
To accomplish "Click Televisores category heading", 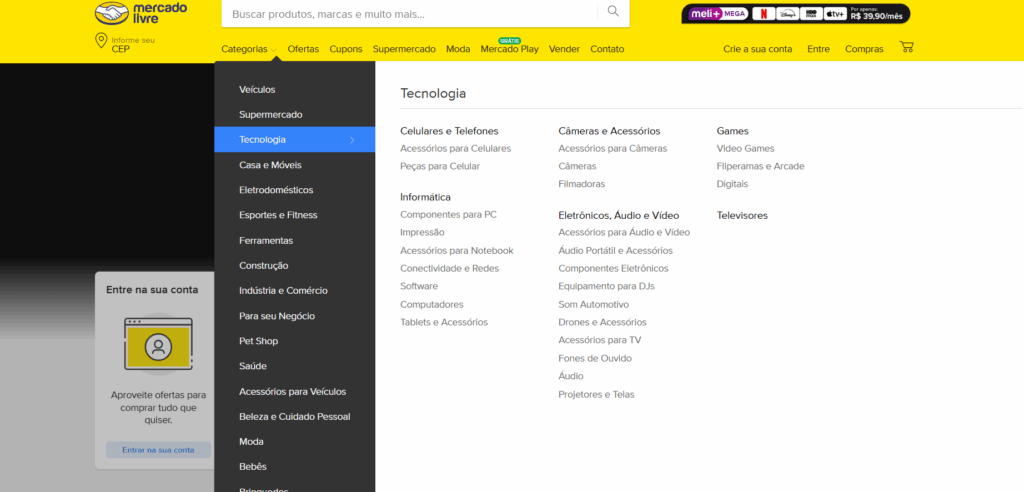I will click(742, 215).
